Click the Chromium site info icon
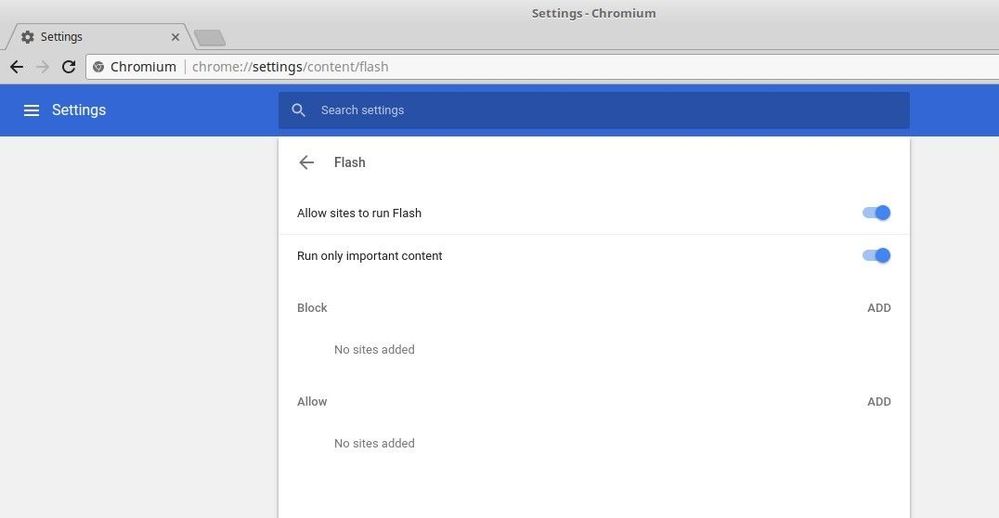This screenshot has width=999, height=518. [98, 67]
